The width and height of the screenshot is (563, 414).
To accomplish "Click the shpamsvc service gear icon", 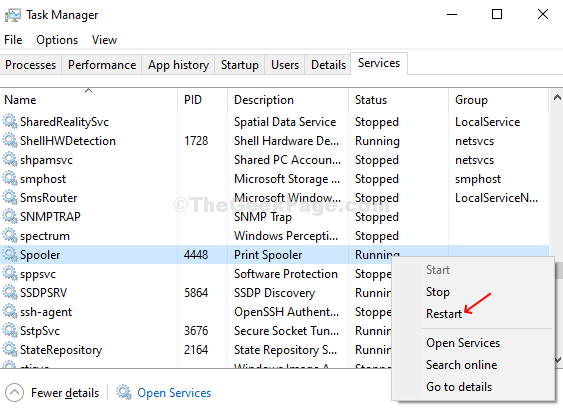I will pyautogui.click(x=10, y=159).
